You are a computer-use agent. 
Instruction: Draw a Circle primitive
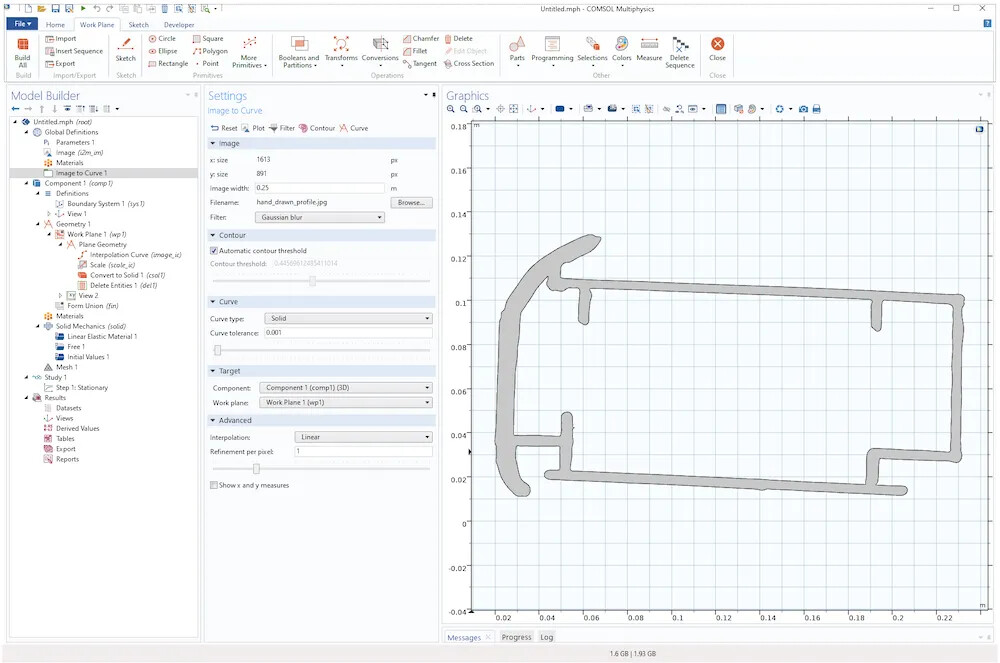click(163, 39)
